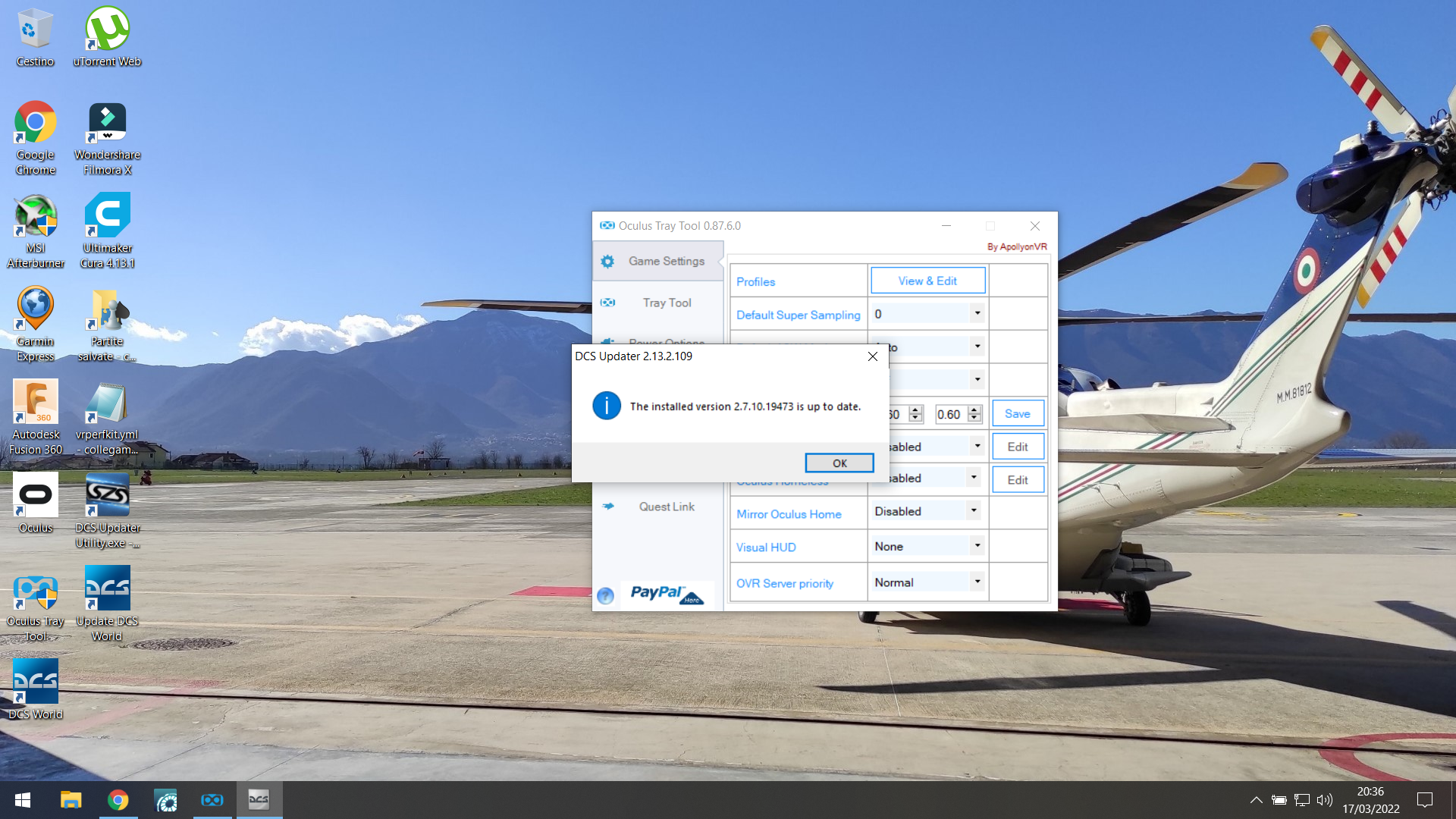Screen dimensions: 1456x819
Task: Click the blue help icon near PayPal
Action: 605,595
